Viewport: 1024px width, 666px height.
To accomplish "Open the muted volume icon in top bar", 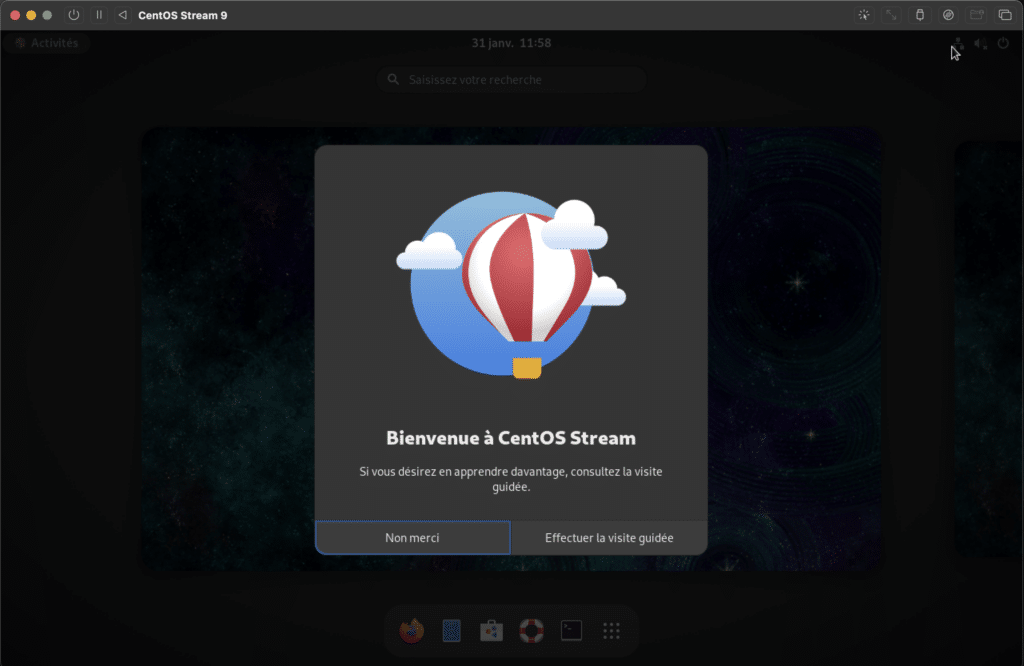I will (x=980, y=44).
